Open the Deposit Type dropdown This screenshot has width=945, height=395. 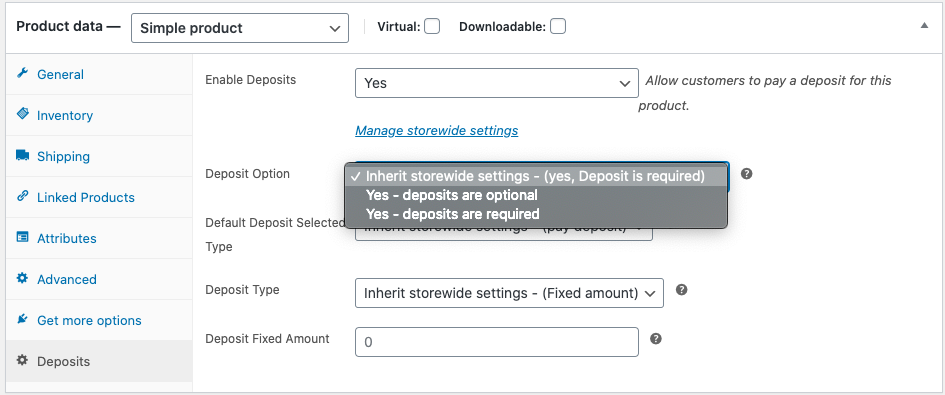tap(509, 293)
